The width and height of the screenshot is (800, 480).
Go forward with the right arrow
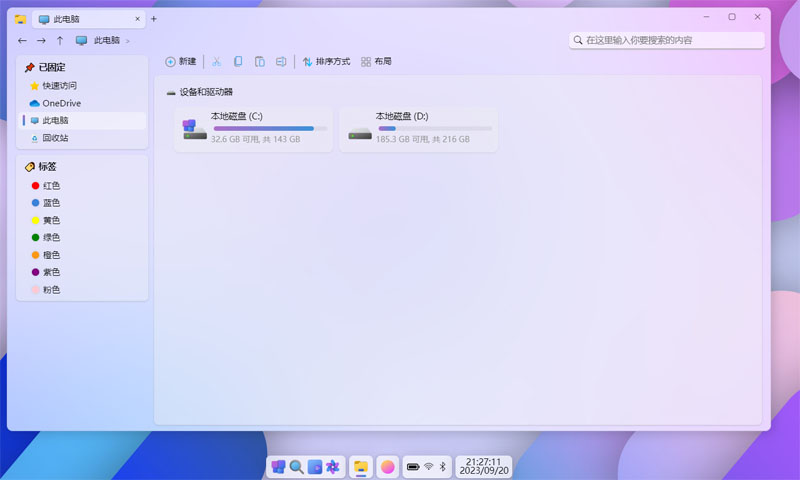coord(41,40)
